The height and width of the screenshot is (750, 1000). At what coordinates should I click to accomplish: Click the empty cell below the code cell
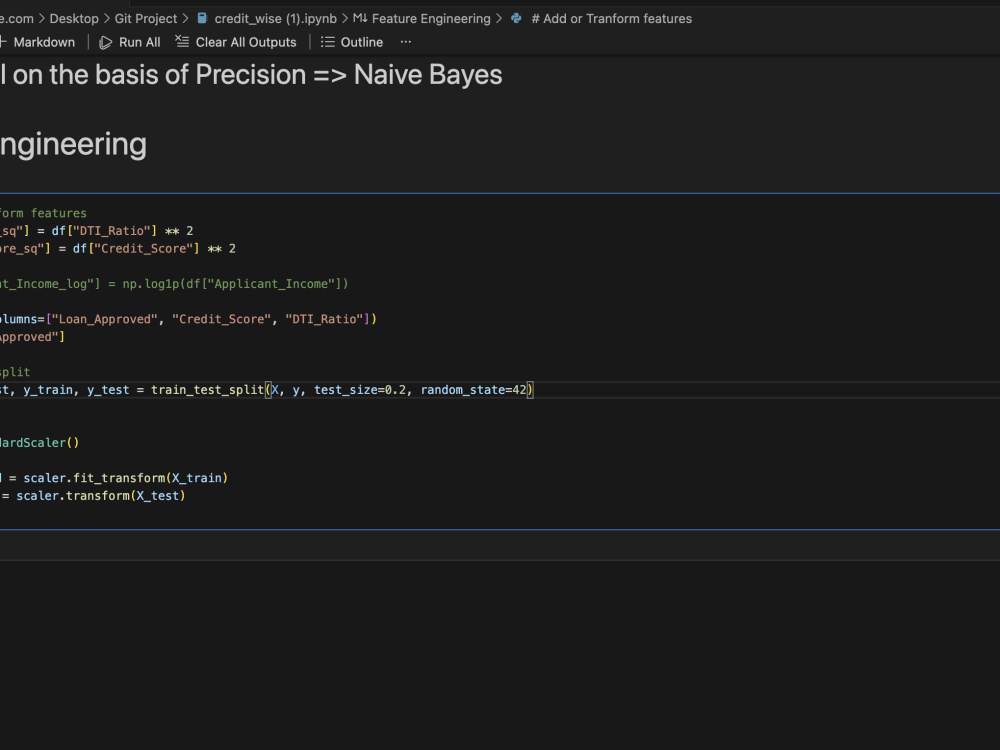(500, 545)
